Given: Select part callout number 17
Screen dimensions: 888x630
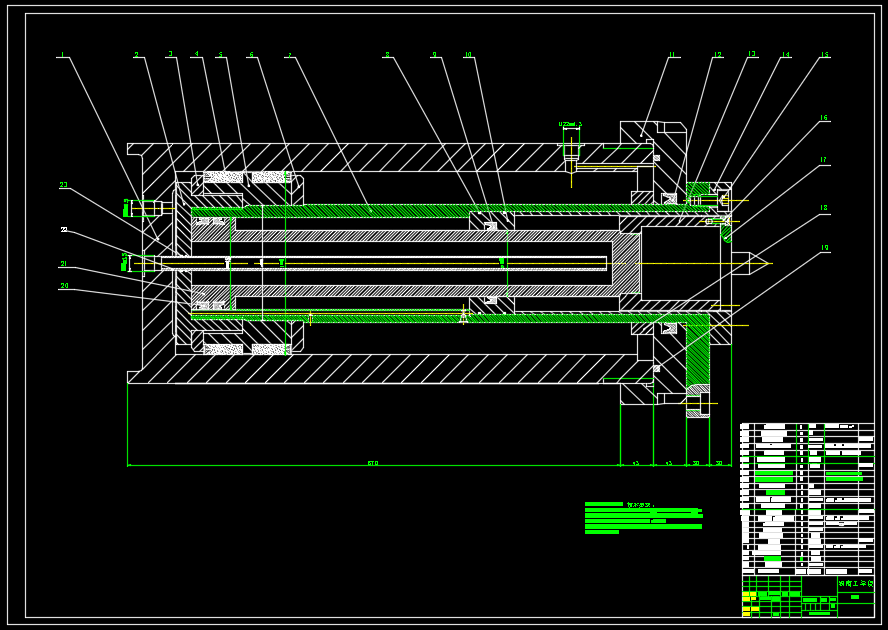Looking at the screenshot, I should [x=824, y=160].
